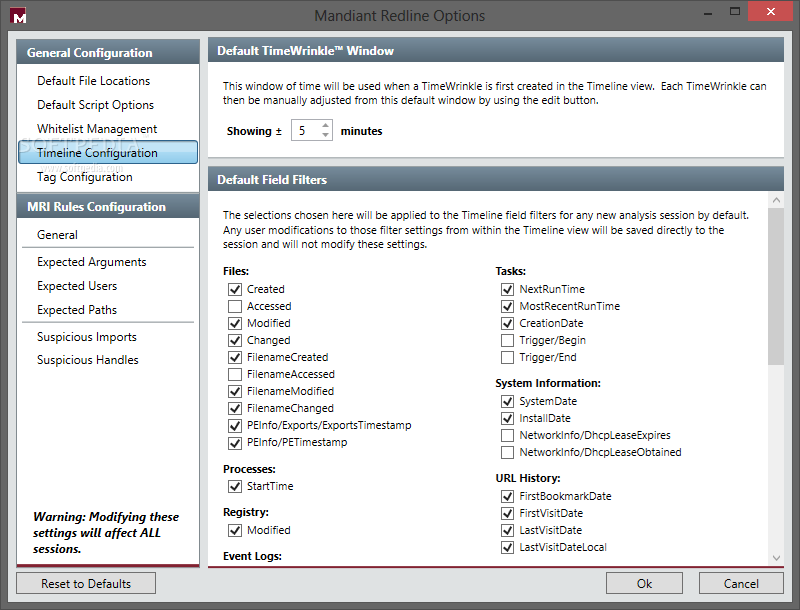This screenshot has width=800, height=610.
Task: Toggle LastVisitDate checkbox
Action: (507, 530)
